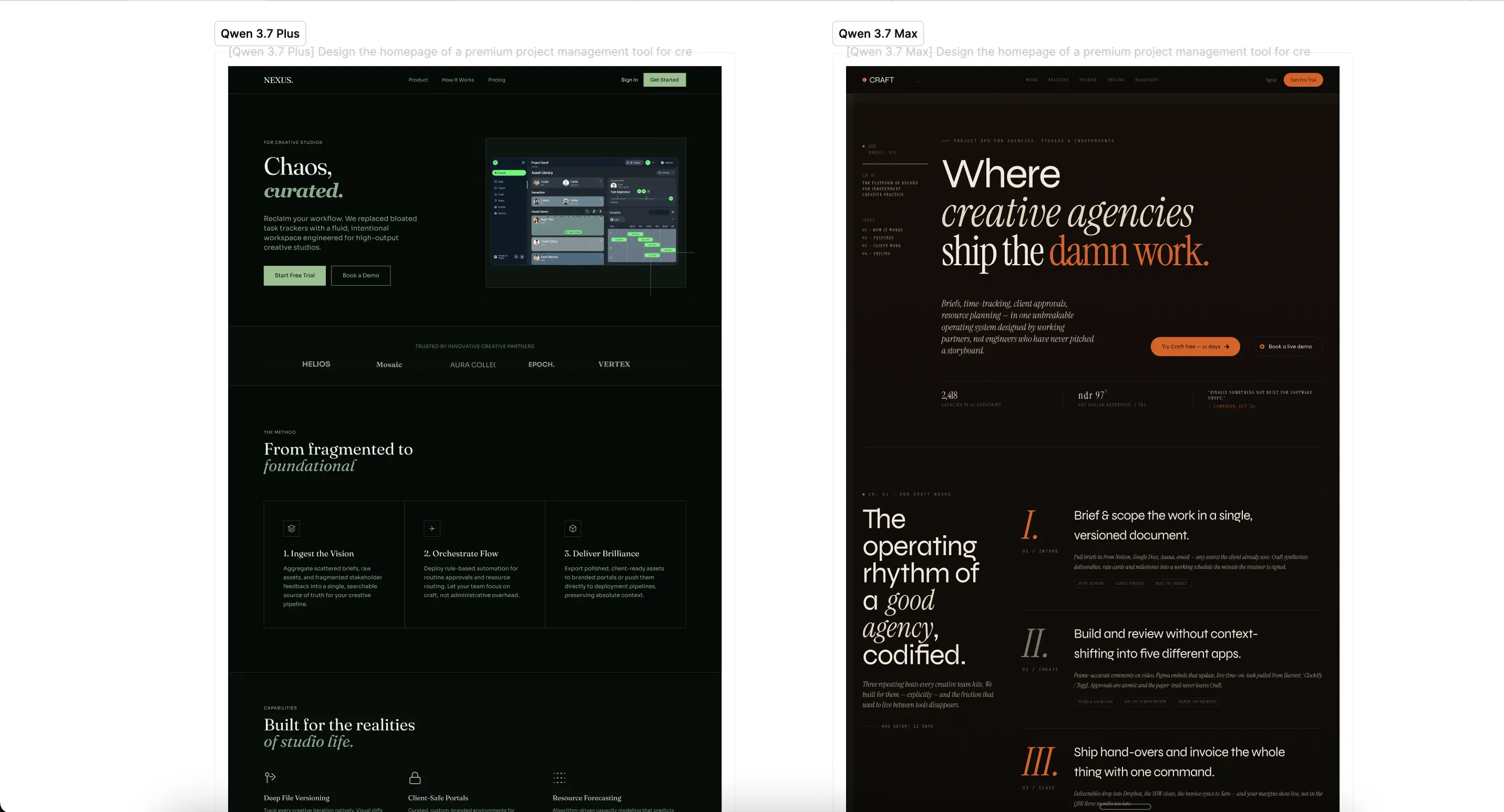The image size is (1504, 812).
Task: Click the CLIENT PORTALS tag
Action: [1130, 584]
